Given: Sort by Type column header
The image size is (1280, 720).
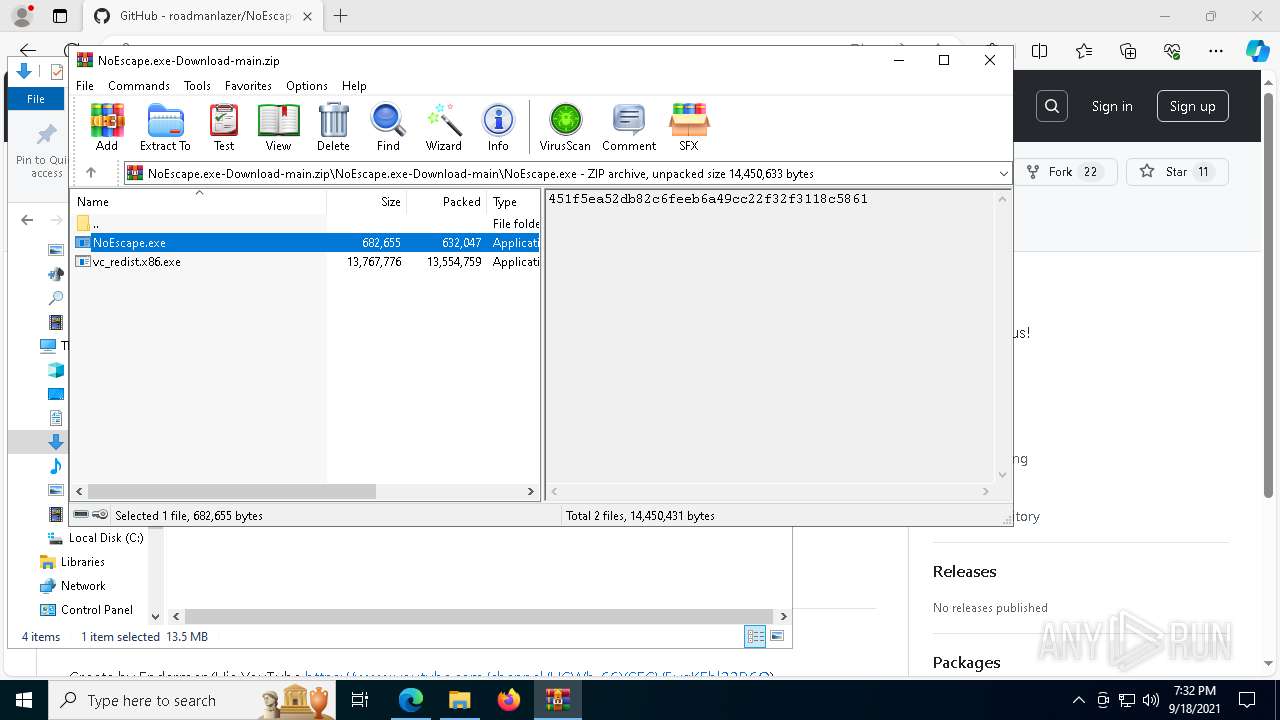Looking at the screenshot, I should pos(513,202).
